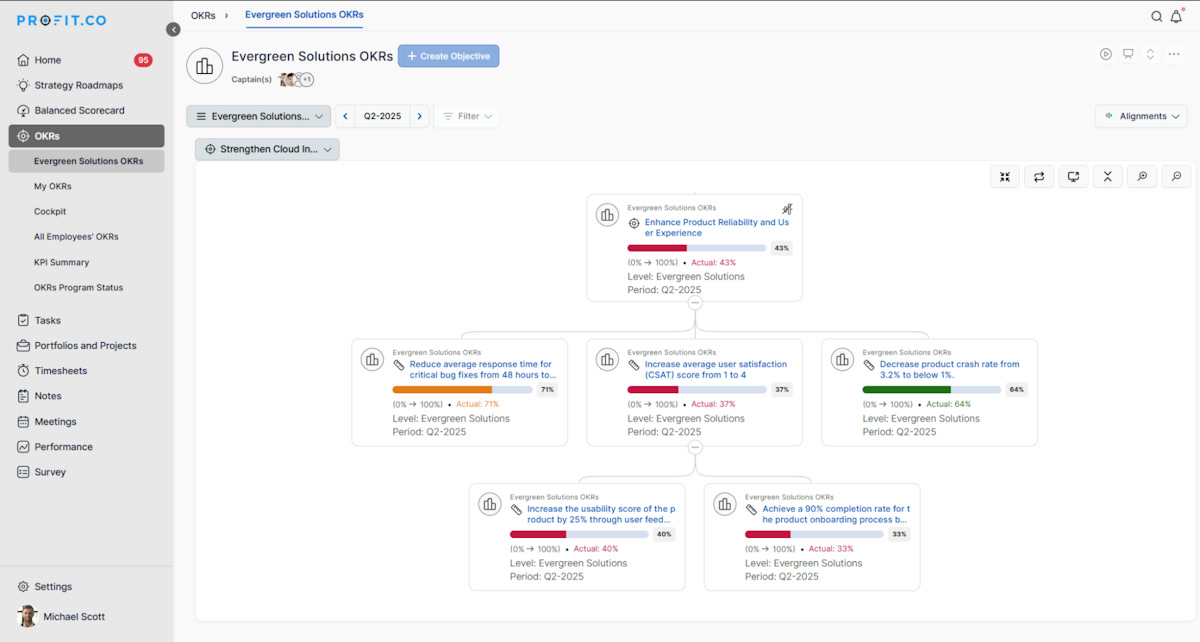The height and width of the screenshot is (642, 1200).
Task: Open Balanced Scorecard in sidebar
Action: pos(80,111)
